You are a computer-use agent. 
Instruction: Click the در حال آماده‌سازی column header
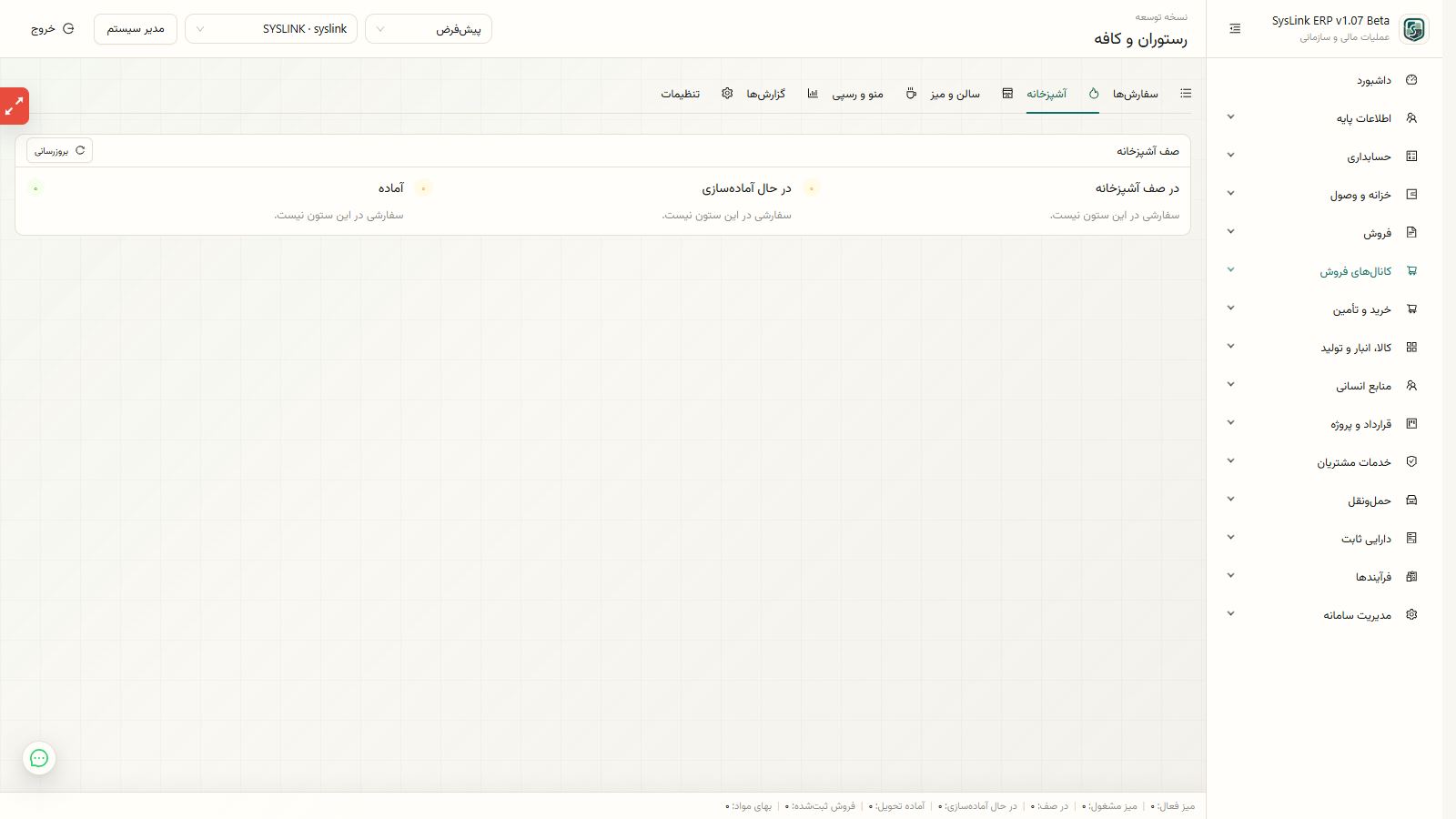click(x=746, y=188)
